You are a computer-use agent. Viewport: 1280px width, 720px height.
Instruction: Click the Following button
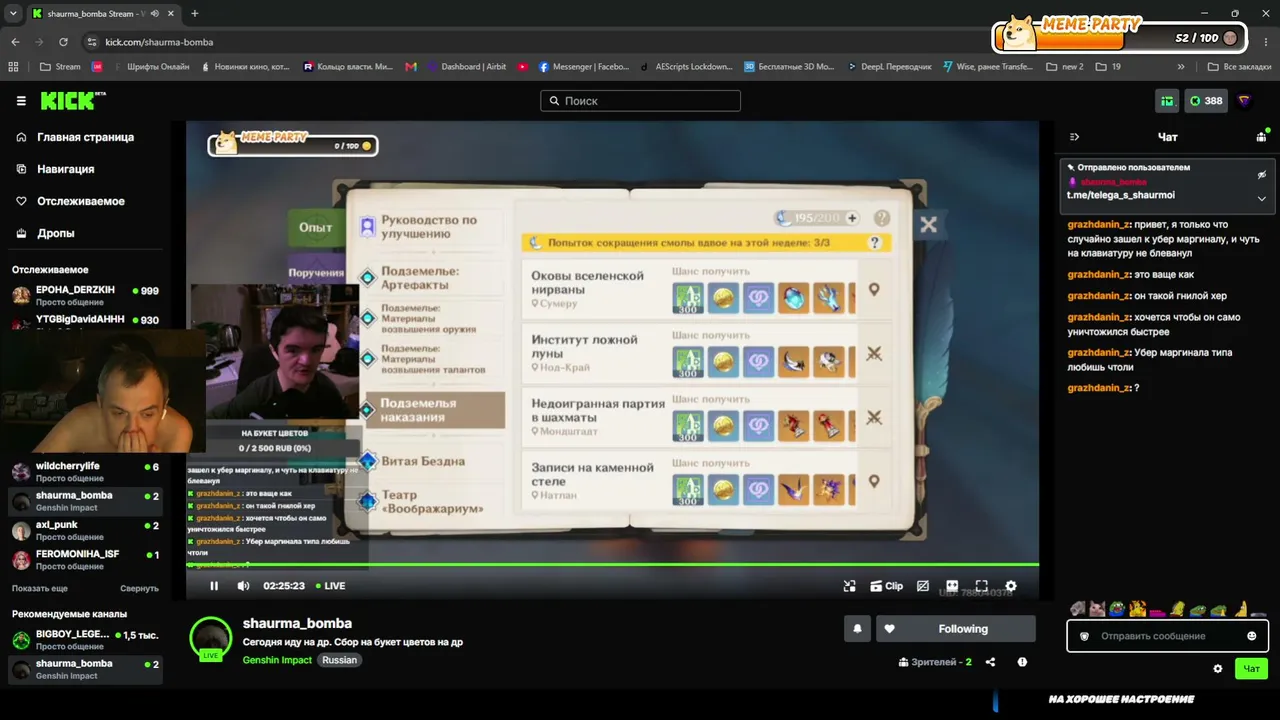click(x=956, y=629)
